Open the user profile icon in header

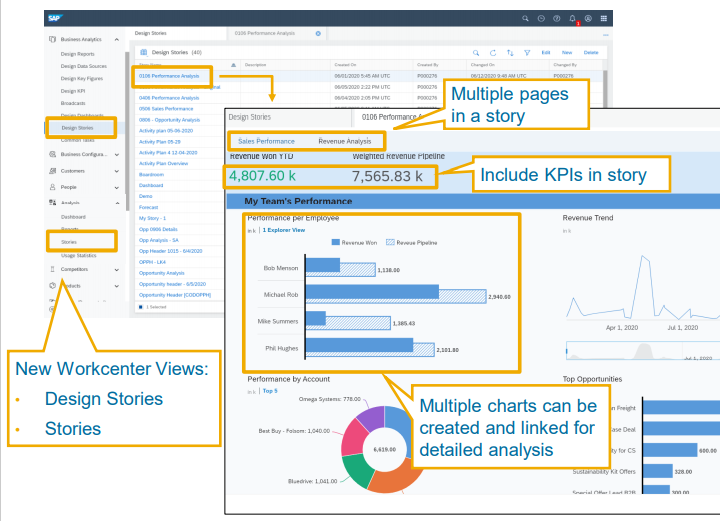click(x=588, y=18)
